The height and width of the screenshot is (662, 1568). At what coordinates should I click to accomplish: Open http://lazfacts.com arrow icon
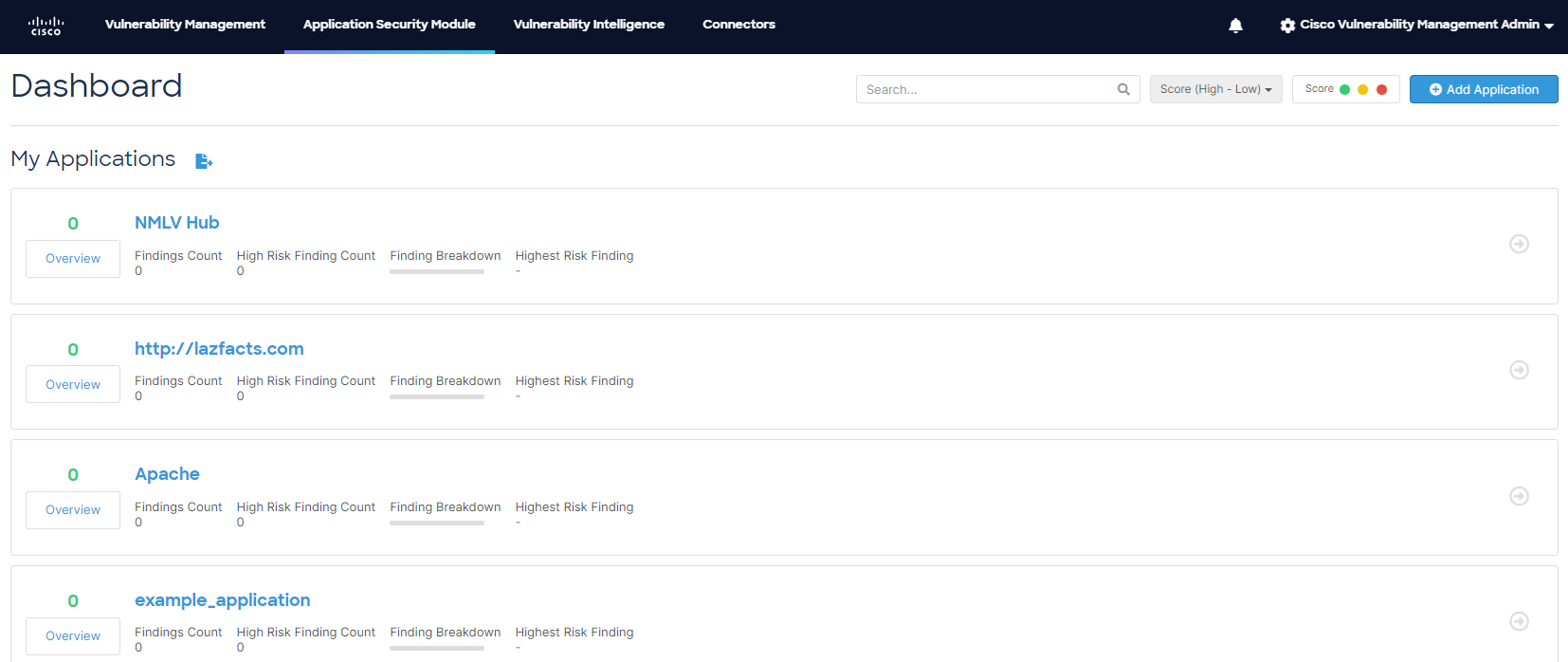tap(1519, 370)
